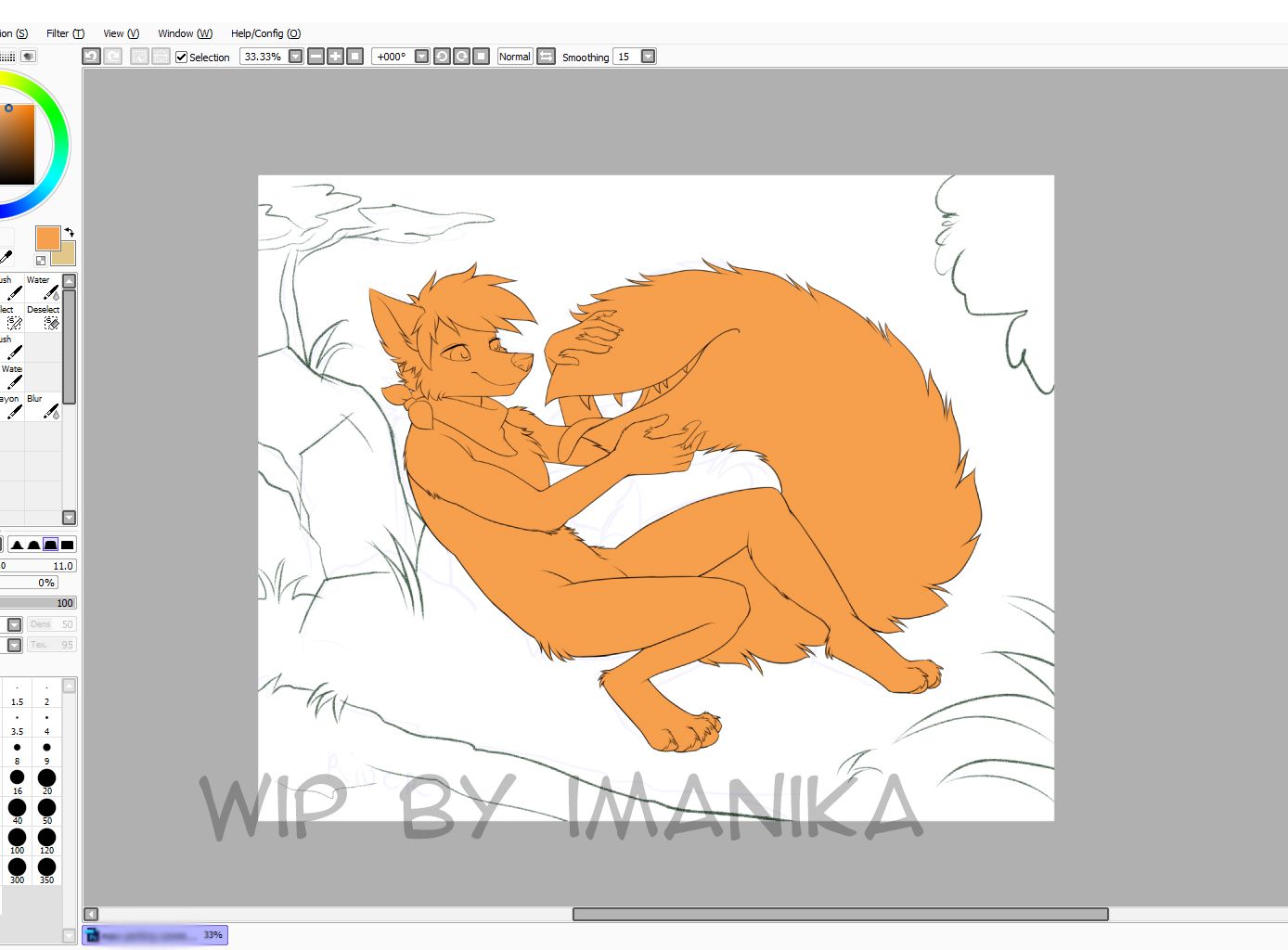
Task: Flip the view horizontally icon
Action: (547, 57)
